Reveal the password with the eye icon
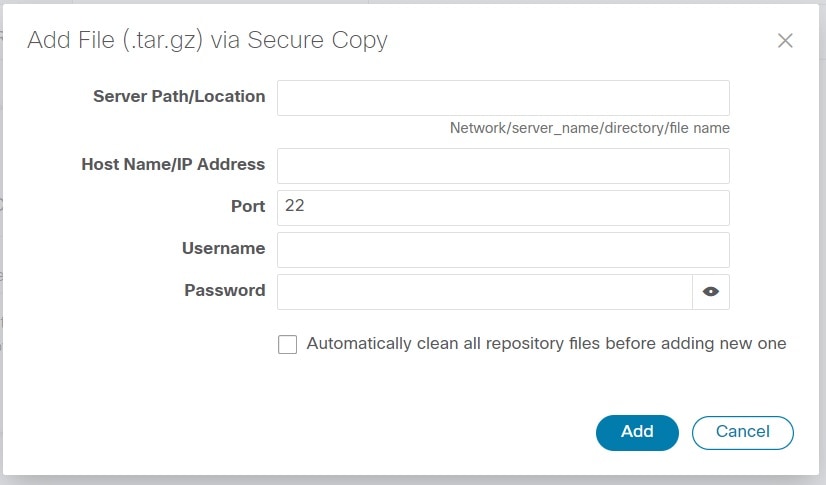Image resolution: width=826 pixels, height=485 pixels. pos(711,292)
